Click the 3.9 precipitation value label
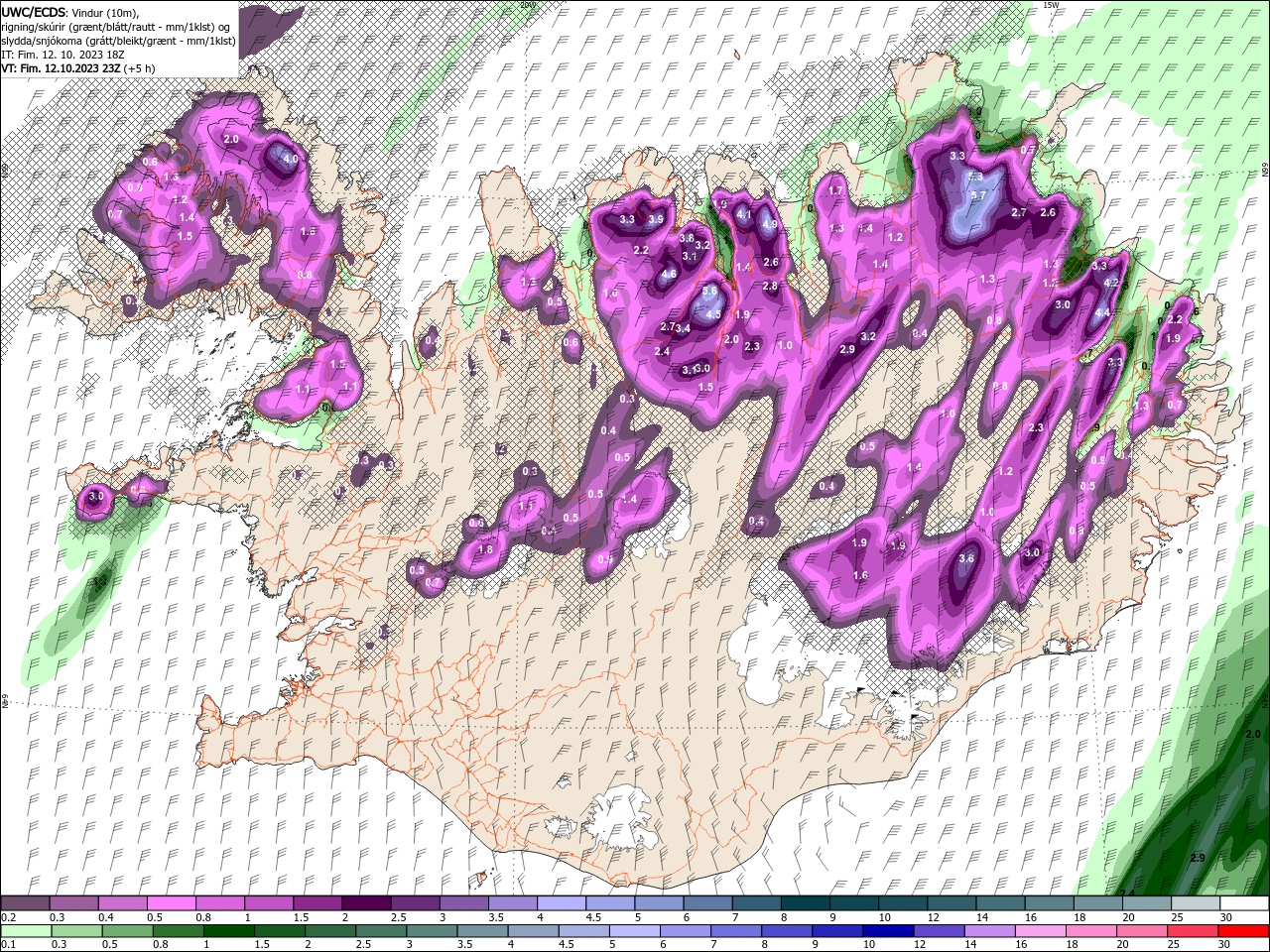This screenshot has width=1270, height=952. point(656,220)
